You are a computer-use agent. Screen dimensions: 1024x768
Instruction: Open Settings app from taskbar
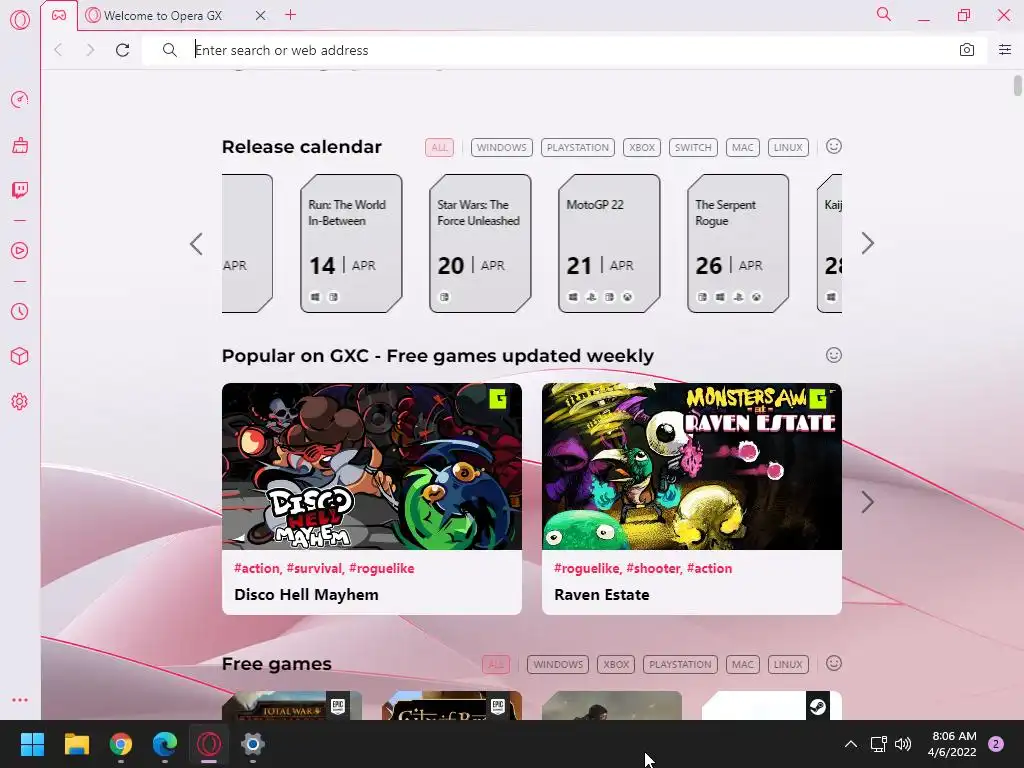pyautogui.click(x=253, y=744)
